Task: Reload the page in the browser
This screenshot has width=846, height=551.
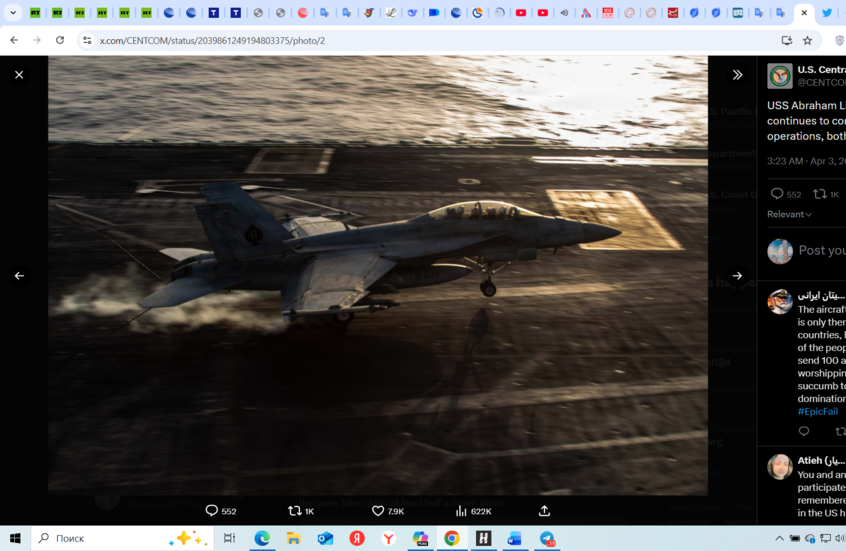Action: [60, 40]
